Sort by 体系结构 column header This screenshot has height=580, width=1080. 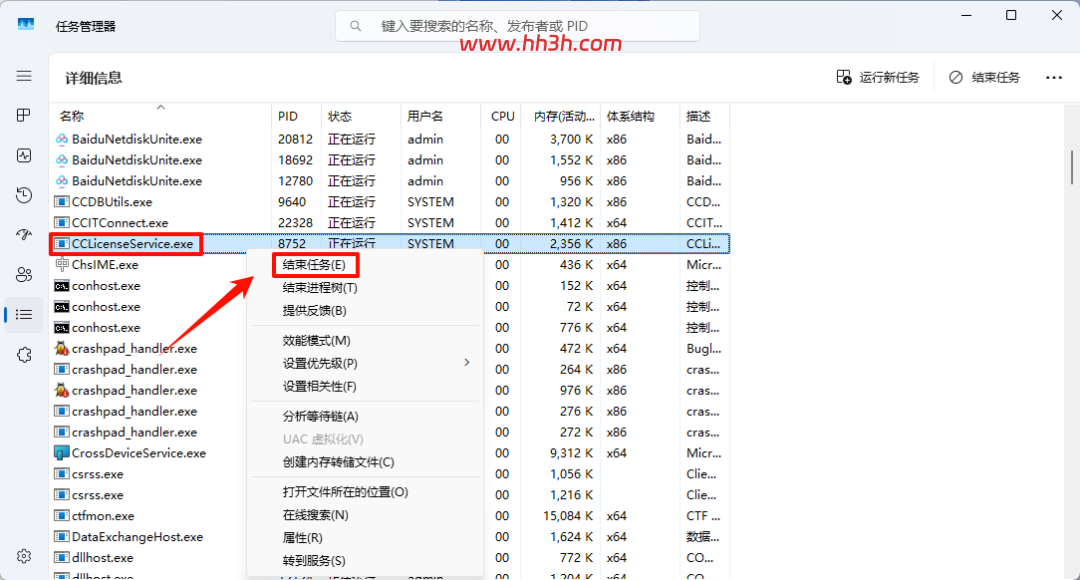(x=641, y=116)
